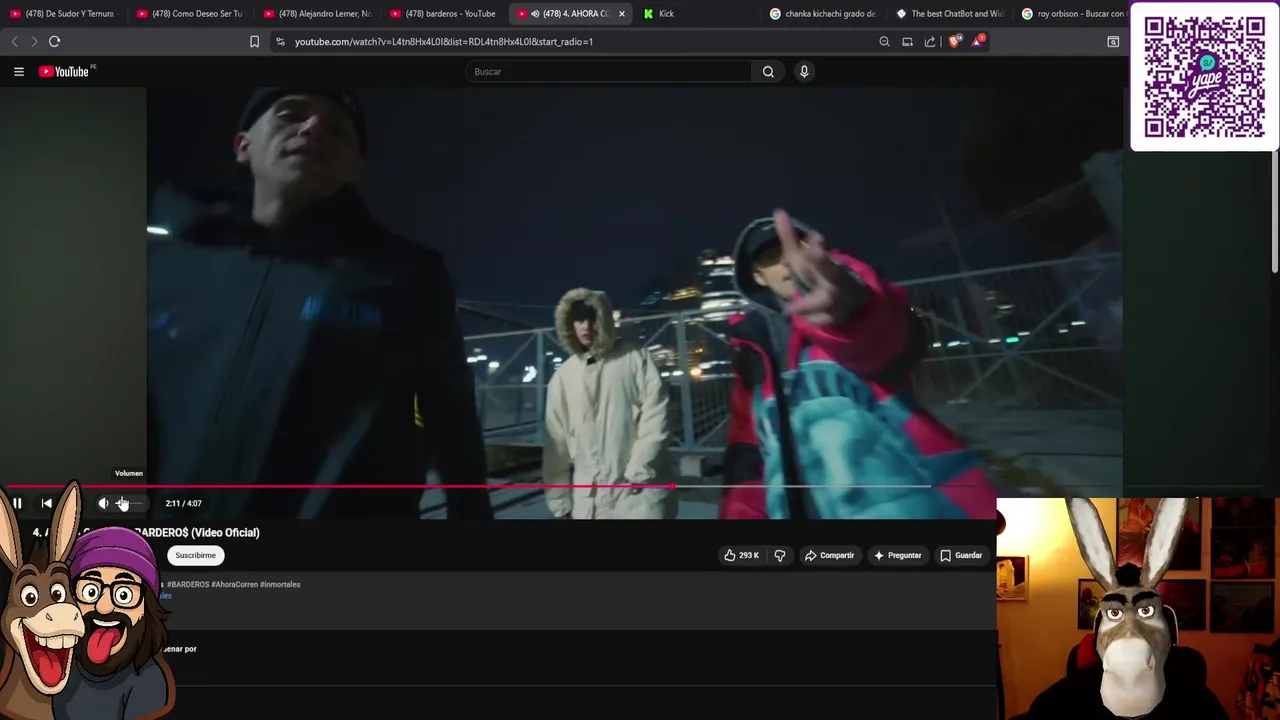This screenshot has width=1280, height=720.
Task: Click the Suscribirme button
Action: coord(195,555)
